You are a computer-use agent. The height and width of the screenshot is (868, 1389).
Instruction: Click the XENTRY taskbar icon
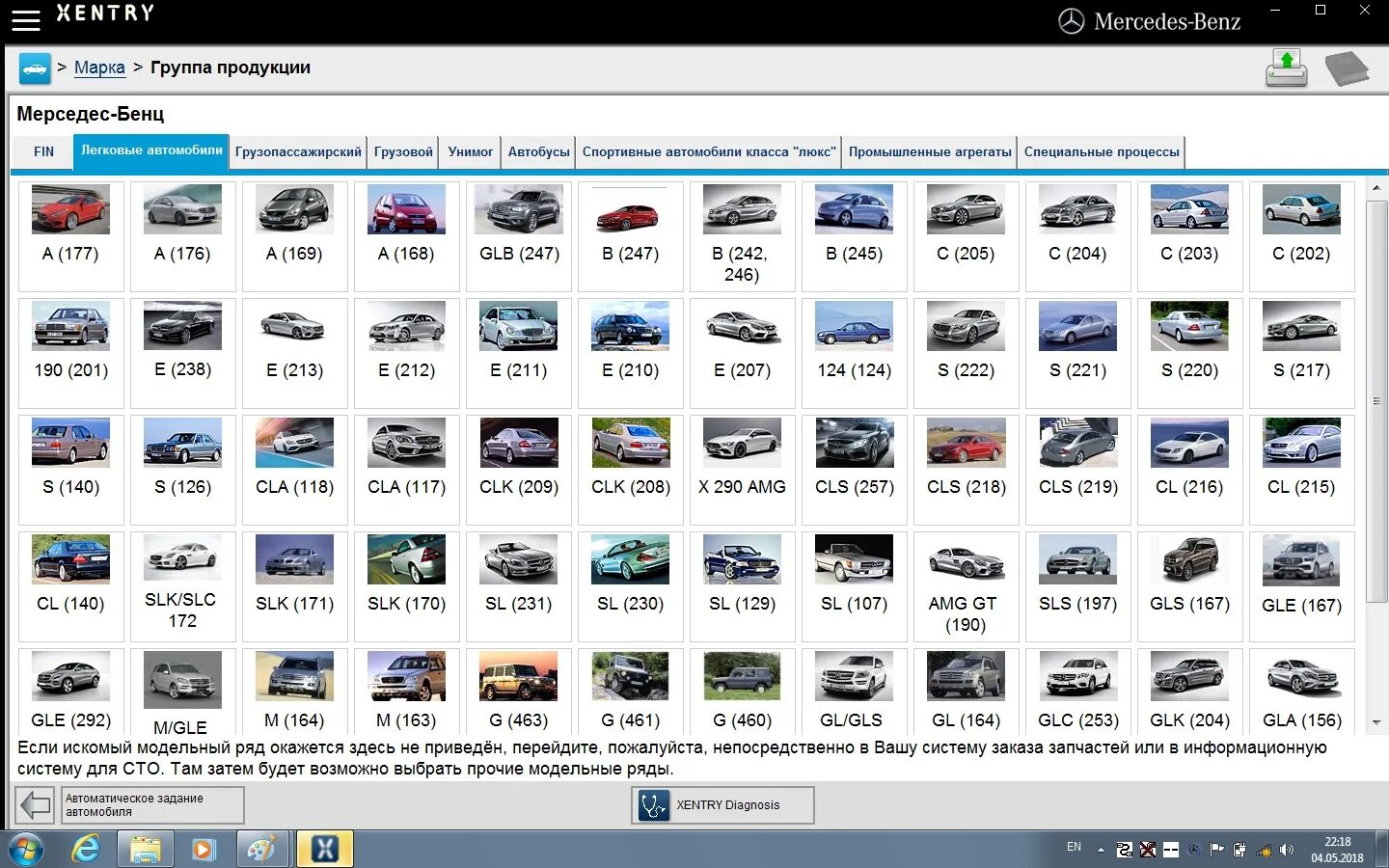(325, 850)
